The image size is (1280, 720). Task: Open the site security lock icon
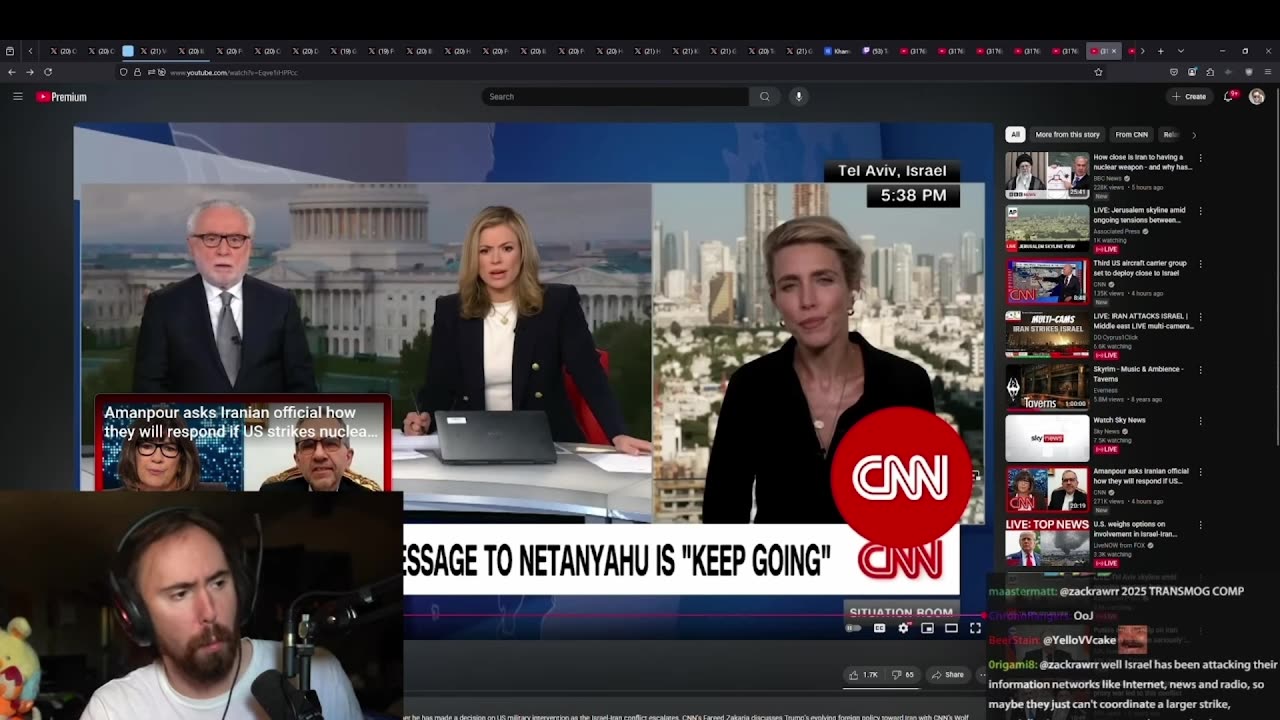(x=138, y=72)
